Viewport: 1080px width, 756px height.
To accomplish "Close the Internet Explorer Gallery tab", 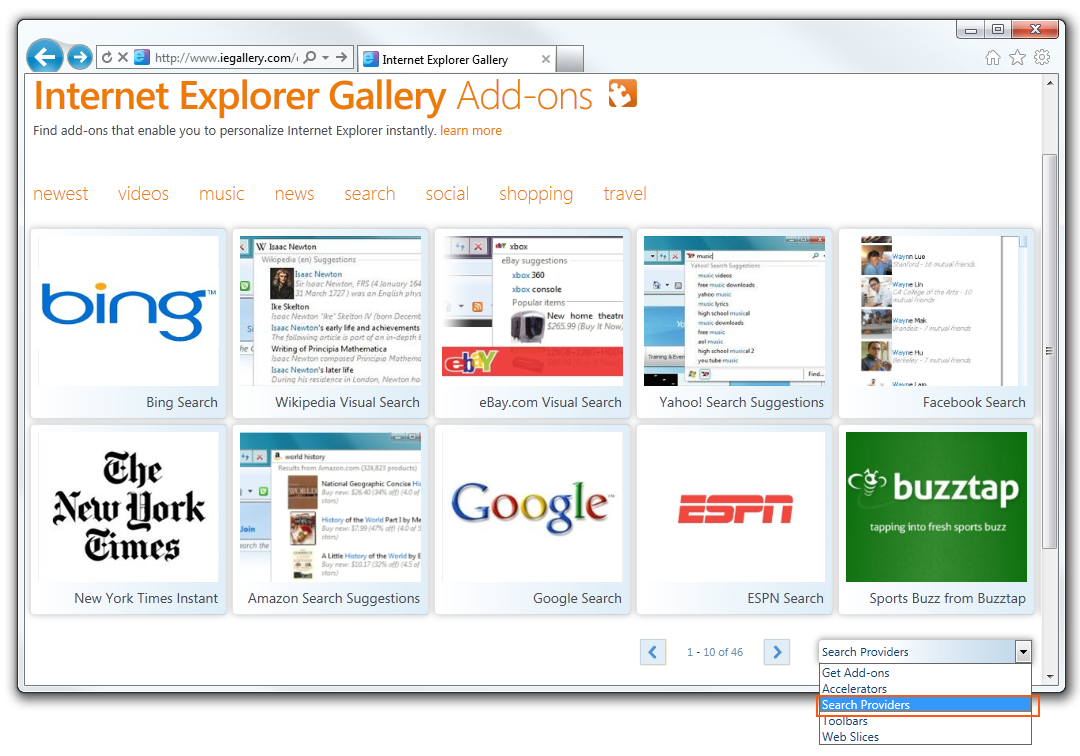I will [546, 59].
